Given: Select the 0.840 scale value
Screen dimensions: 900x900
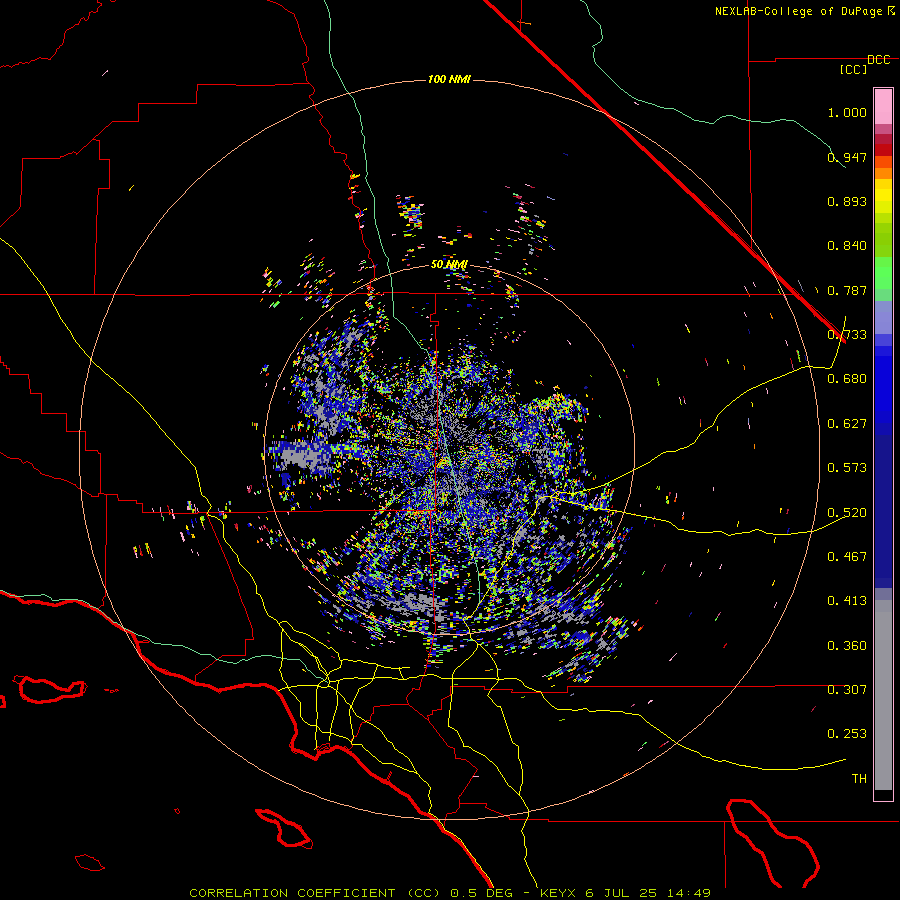Looking at the screenshot, I should point(847,246).
